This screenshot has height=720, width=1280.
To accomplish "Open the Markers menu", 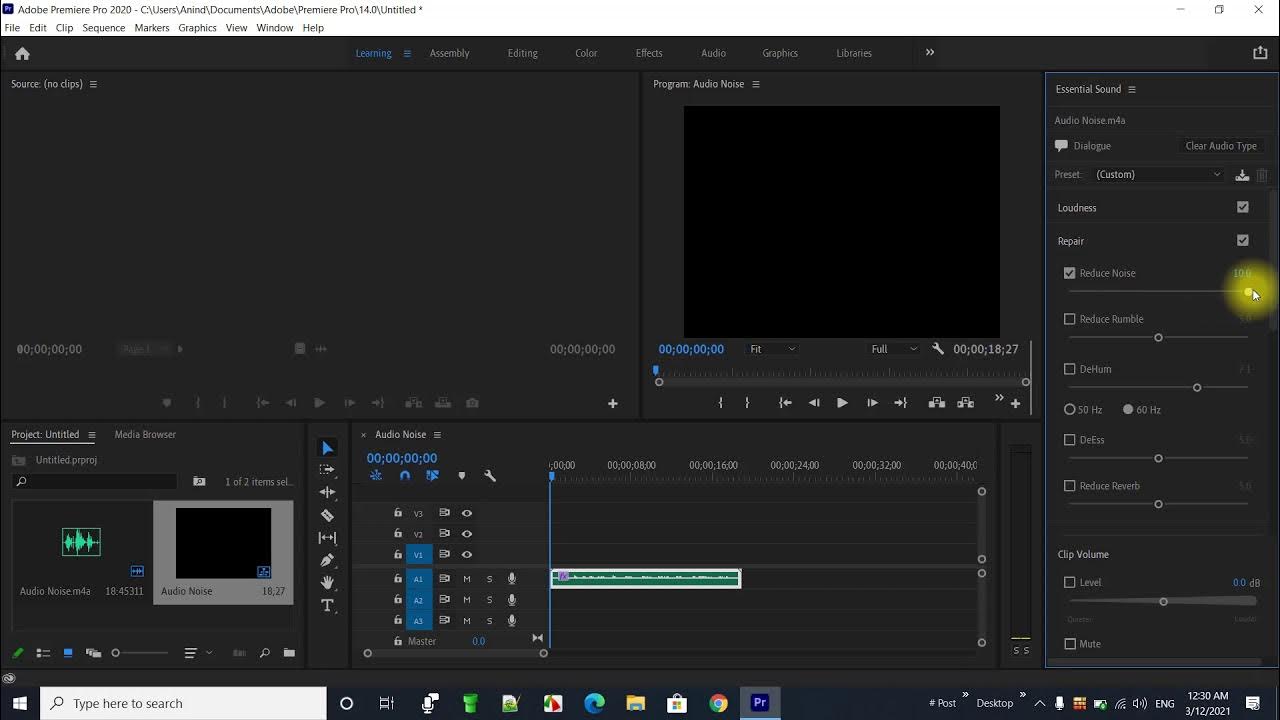I will point(152,28).
